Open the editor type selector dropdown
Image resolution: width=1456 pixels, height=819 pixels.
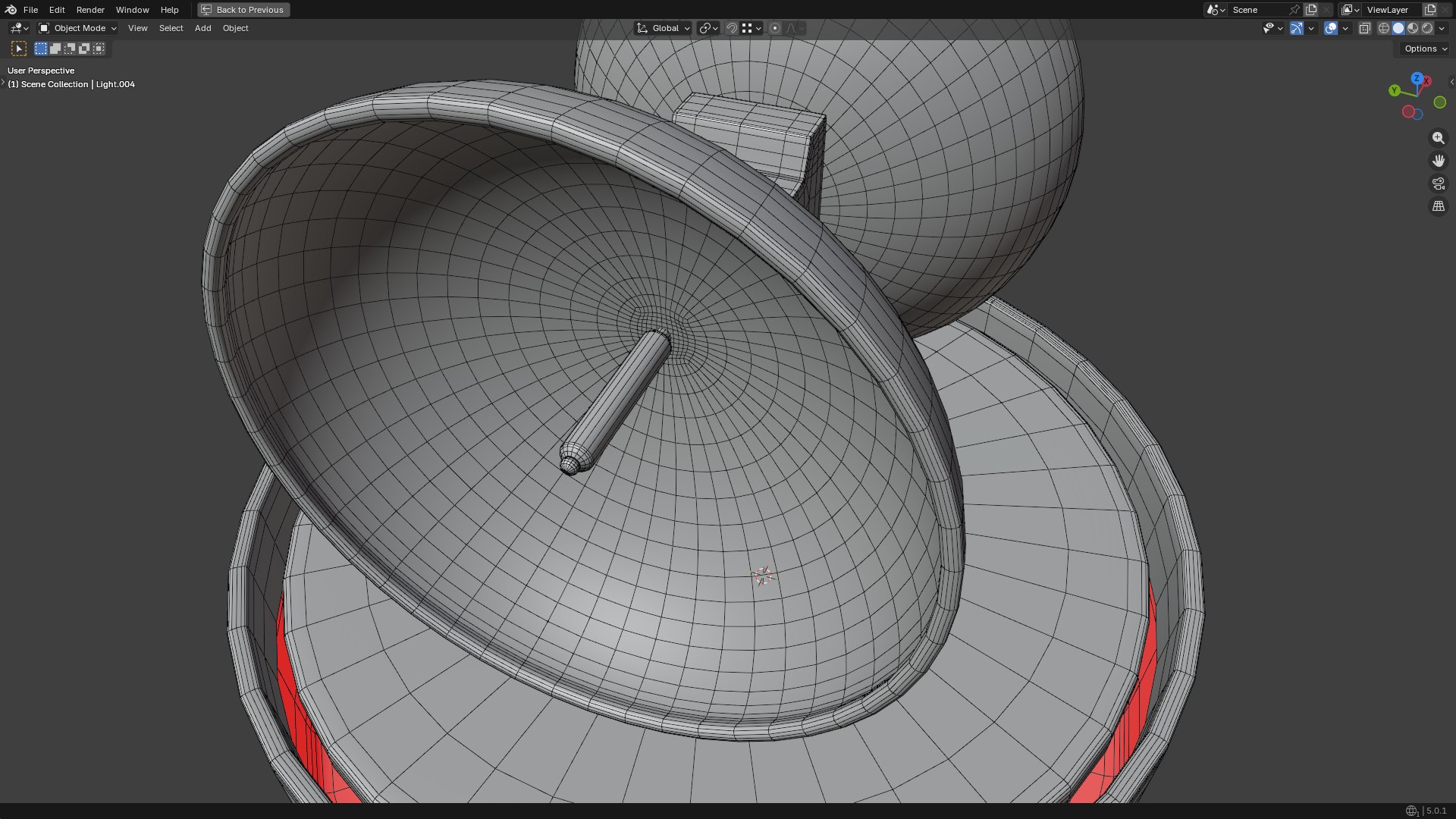point(19,28)
